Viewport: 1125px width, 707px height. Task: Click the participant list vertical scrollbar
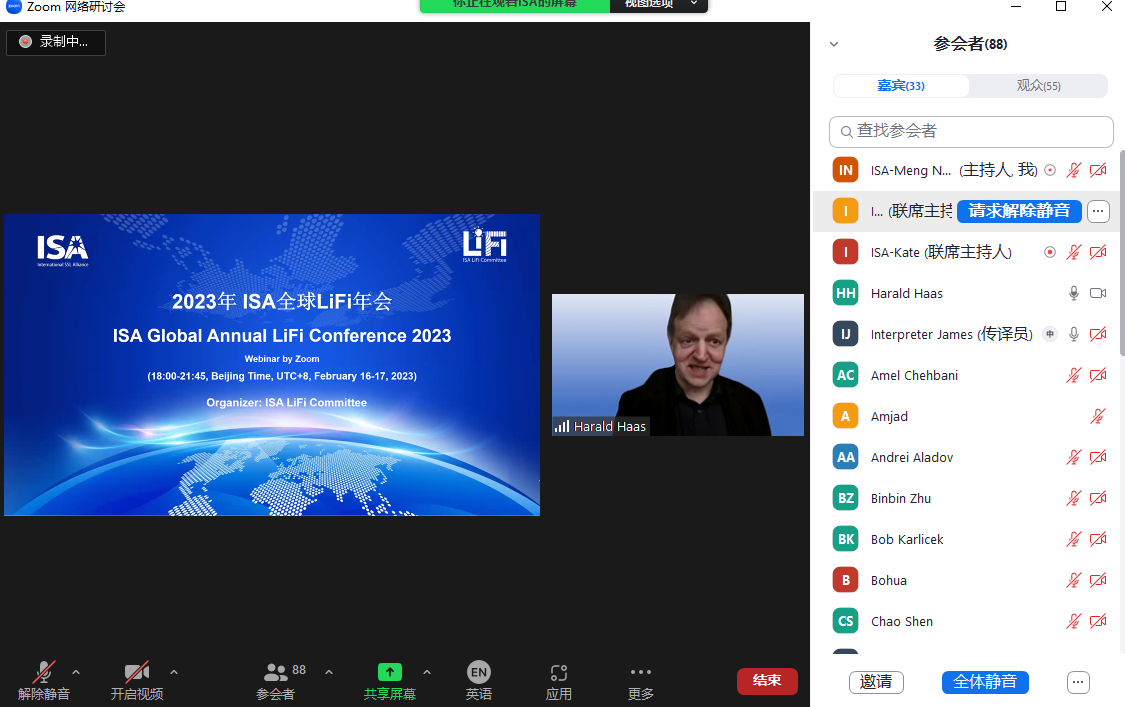(1121, 250)
